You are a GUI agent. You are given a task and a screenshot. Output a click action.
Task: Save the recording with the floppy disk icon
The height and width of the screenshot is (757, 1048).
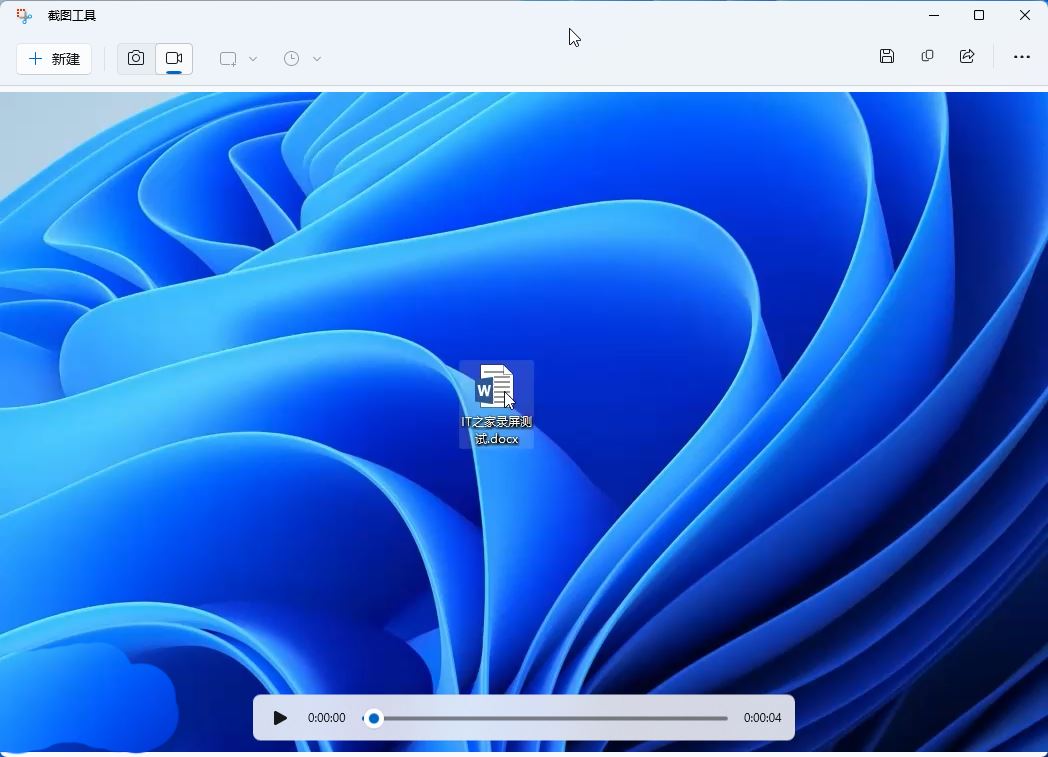click(887, 57)
